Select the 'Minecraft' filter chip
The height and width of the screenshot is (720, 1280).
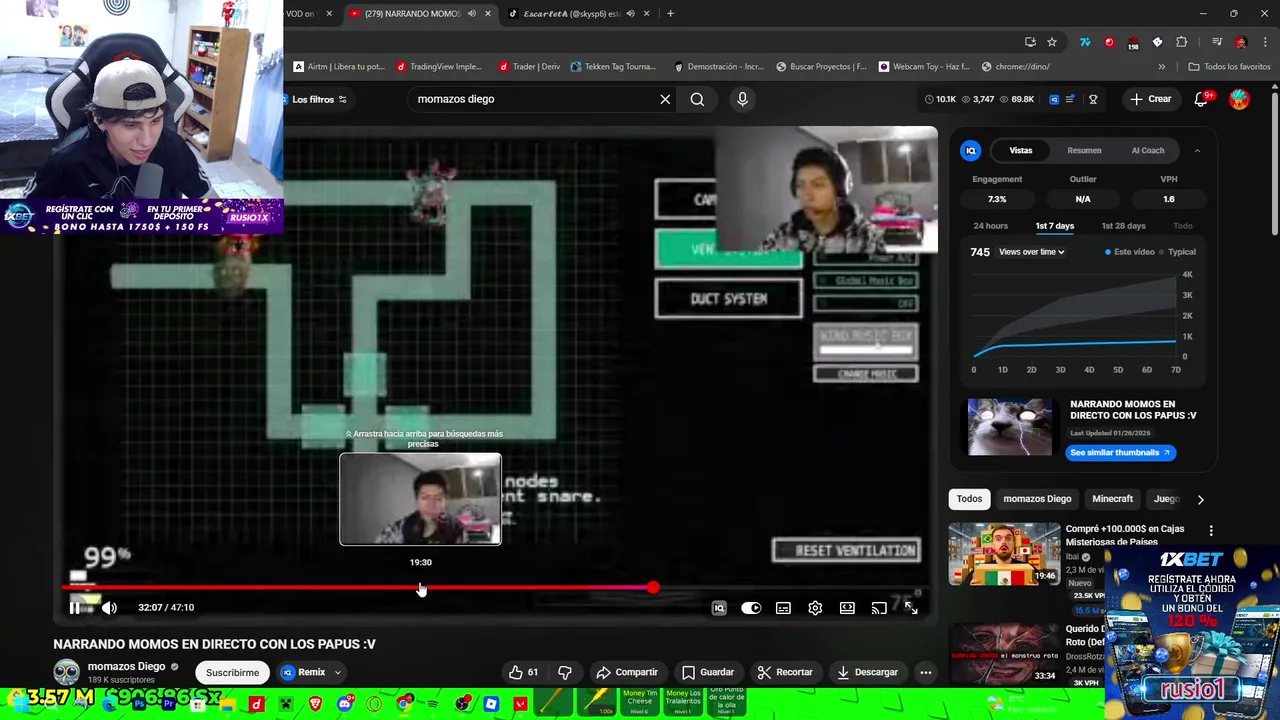click(x=1112, y=498)
